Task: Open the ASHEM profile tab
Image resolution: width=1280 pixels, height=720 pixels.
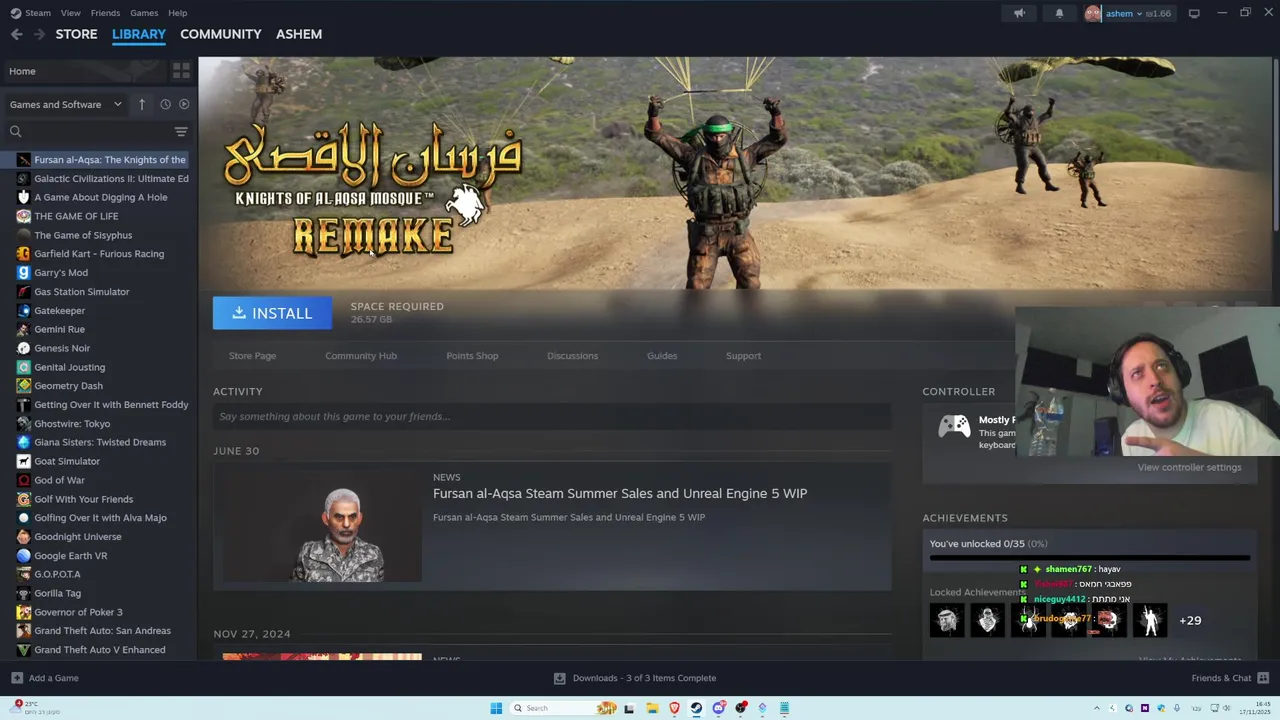Action: [299, 34]
